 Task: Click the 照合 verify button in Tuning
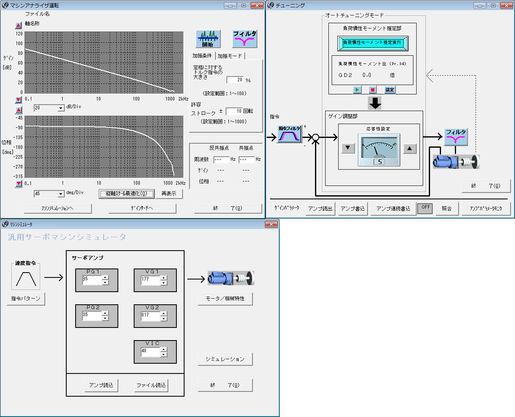pyautogui.click(x=446, y=208)
